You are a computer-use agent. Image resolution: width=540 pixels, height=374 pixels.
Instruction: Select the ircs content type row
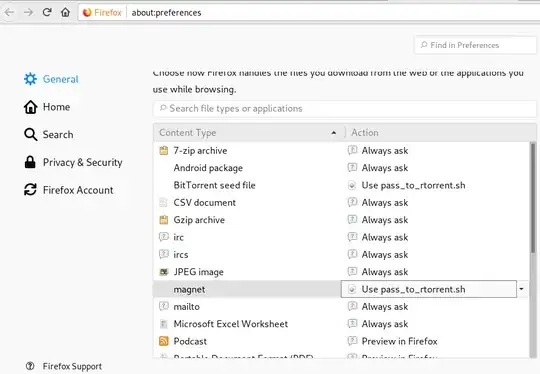pyautogui.click(x=342, y=255)
